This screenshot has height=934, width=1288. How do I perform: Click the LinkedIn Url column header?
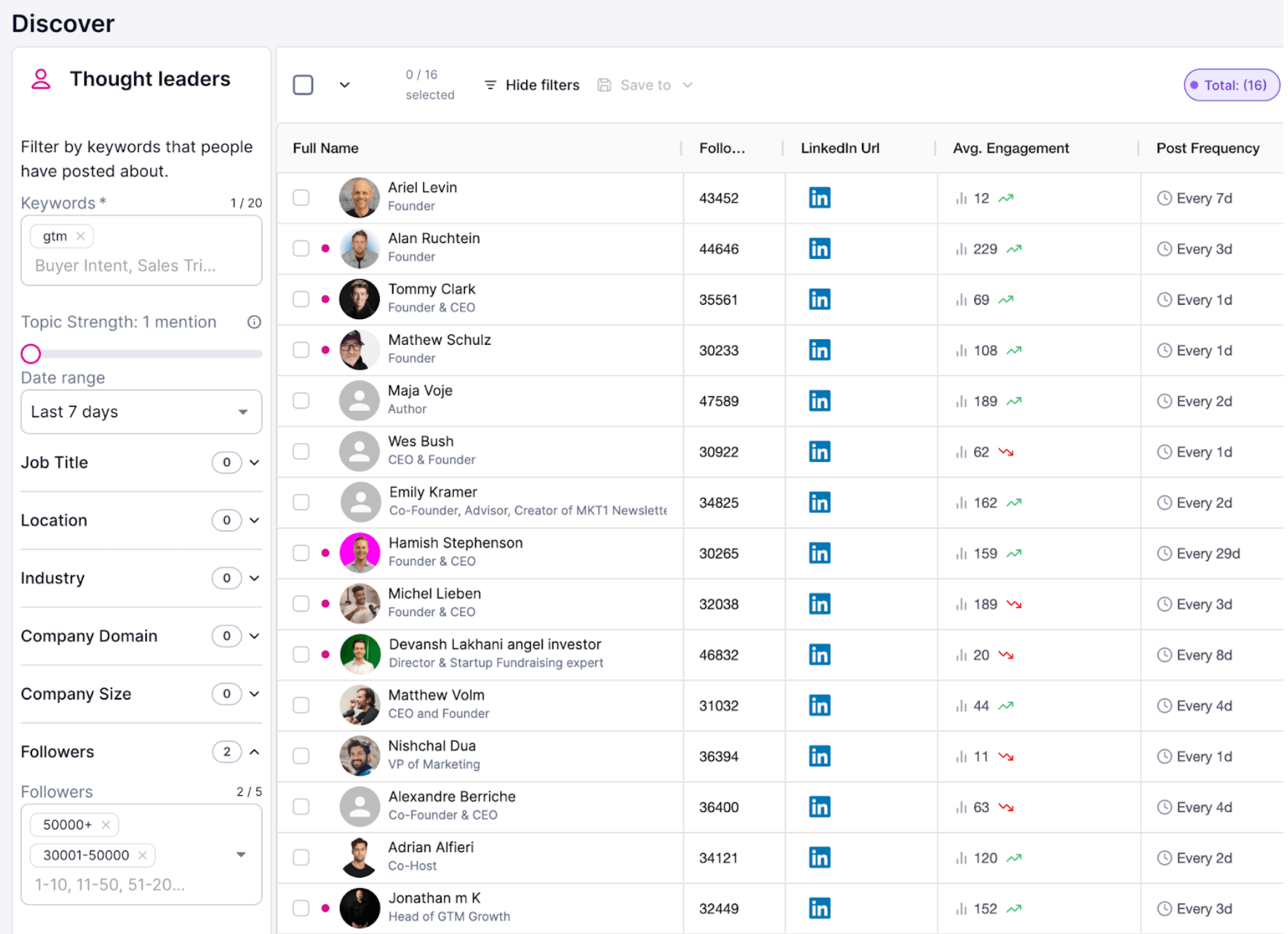(840, 148)
